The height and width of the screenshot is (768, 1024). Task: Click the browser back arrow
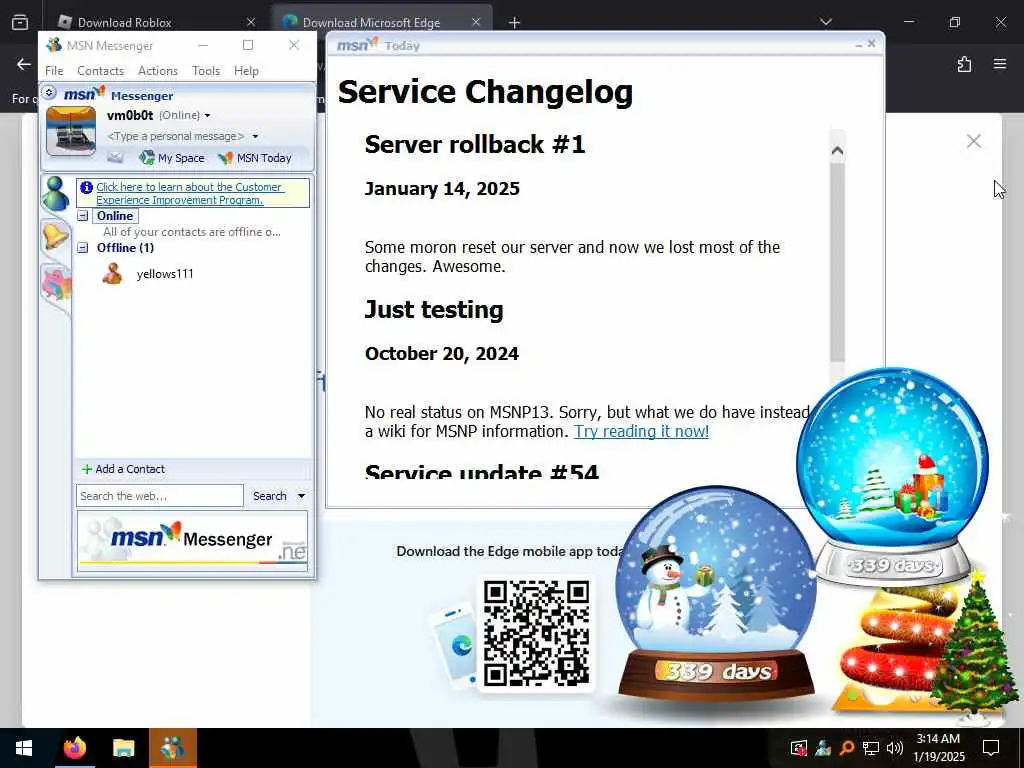click(24, 64)
